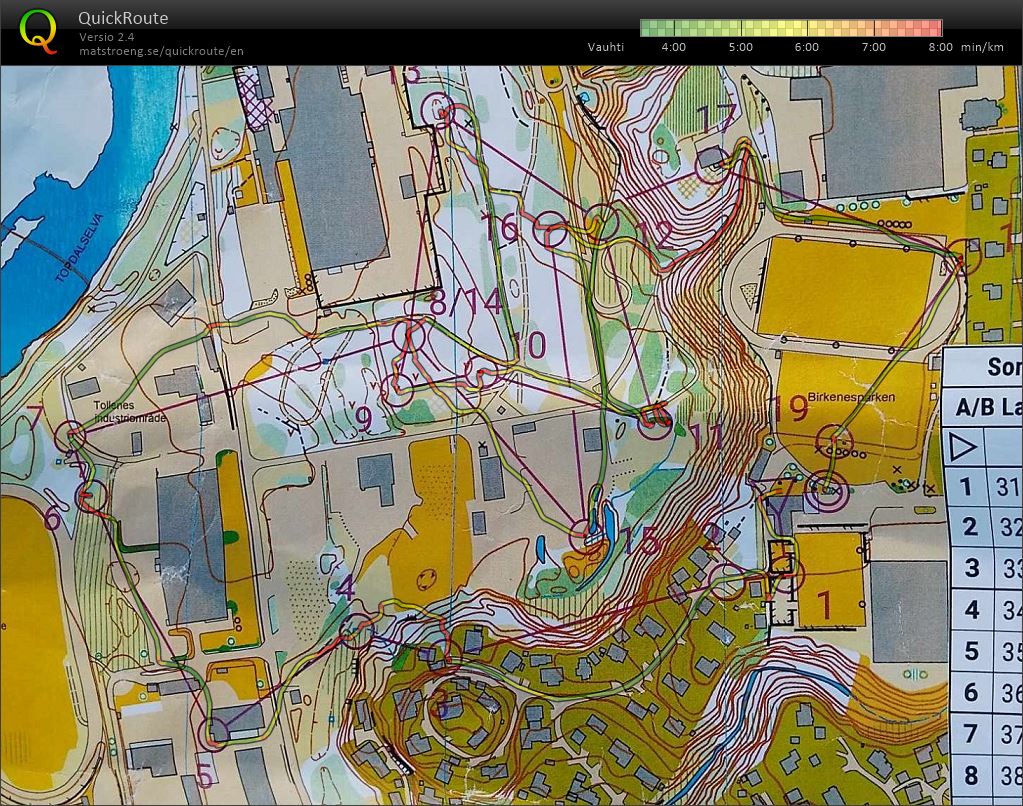Click the control number 17 on the map
The width and height of the screenshot is (1023, 806).
(x=716, y=119)
